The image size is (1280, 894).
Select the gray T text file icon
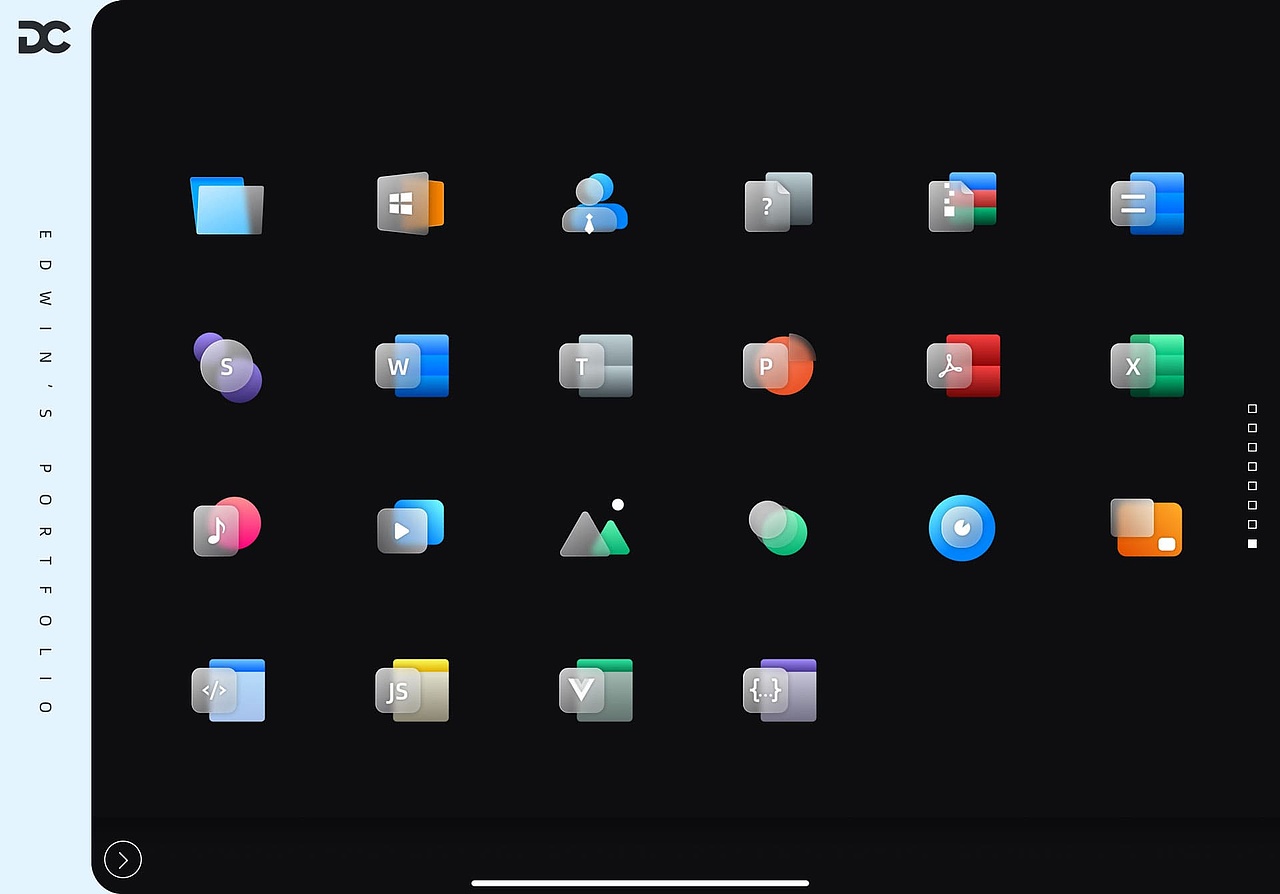596,366
